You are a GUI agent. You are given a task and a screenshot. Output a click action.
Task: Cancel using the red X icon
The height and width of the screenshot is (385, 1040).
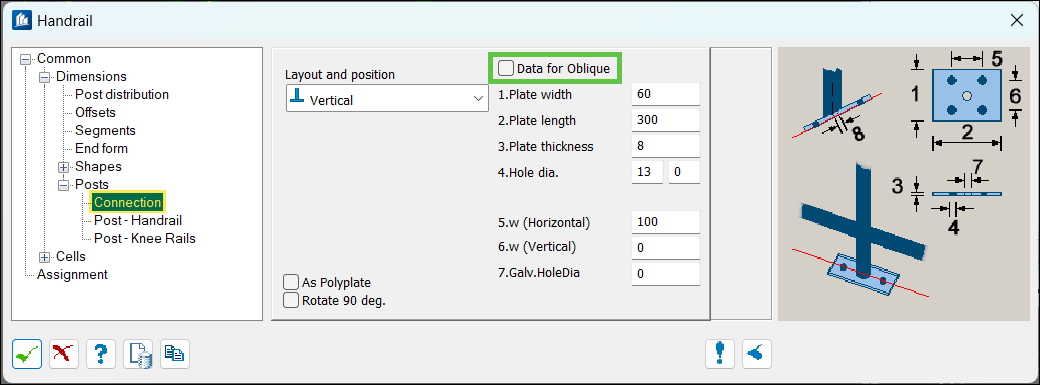click(64, 354)
